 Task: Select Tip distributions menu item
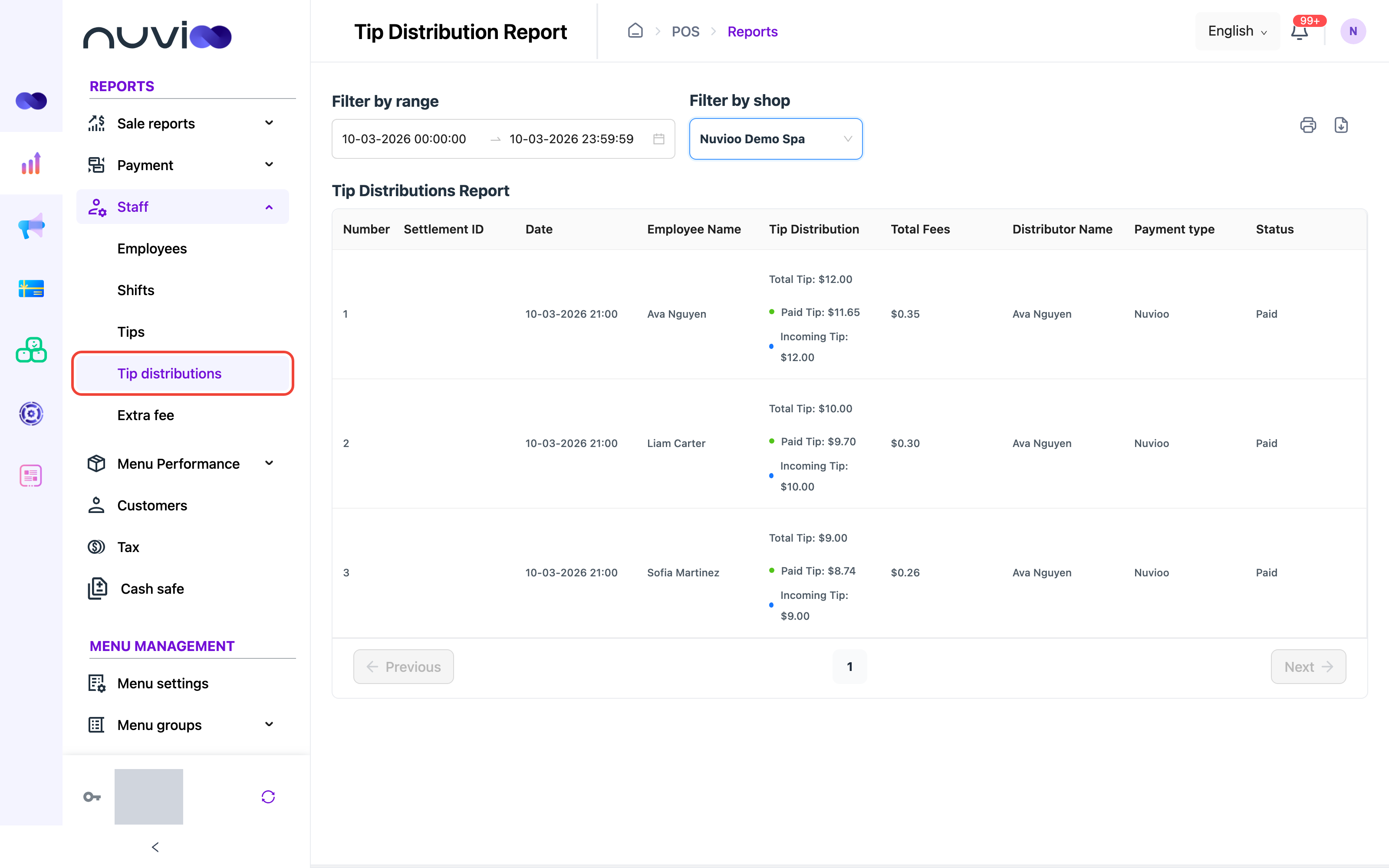(182, 374)
